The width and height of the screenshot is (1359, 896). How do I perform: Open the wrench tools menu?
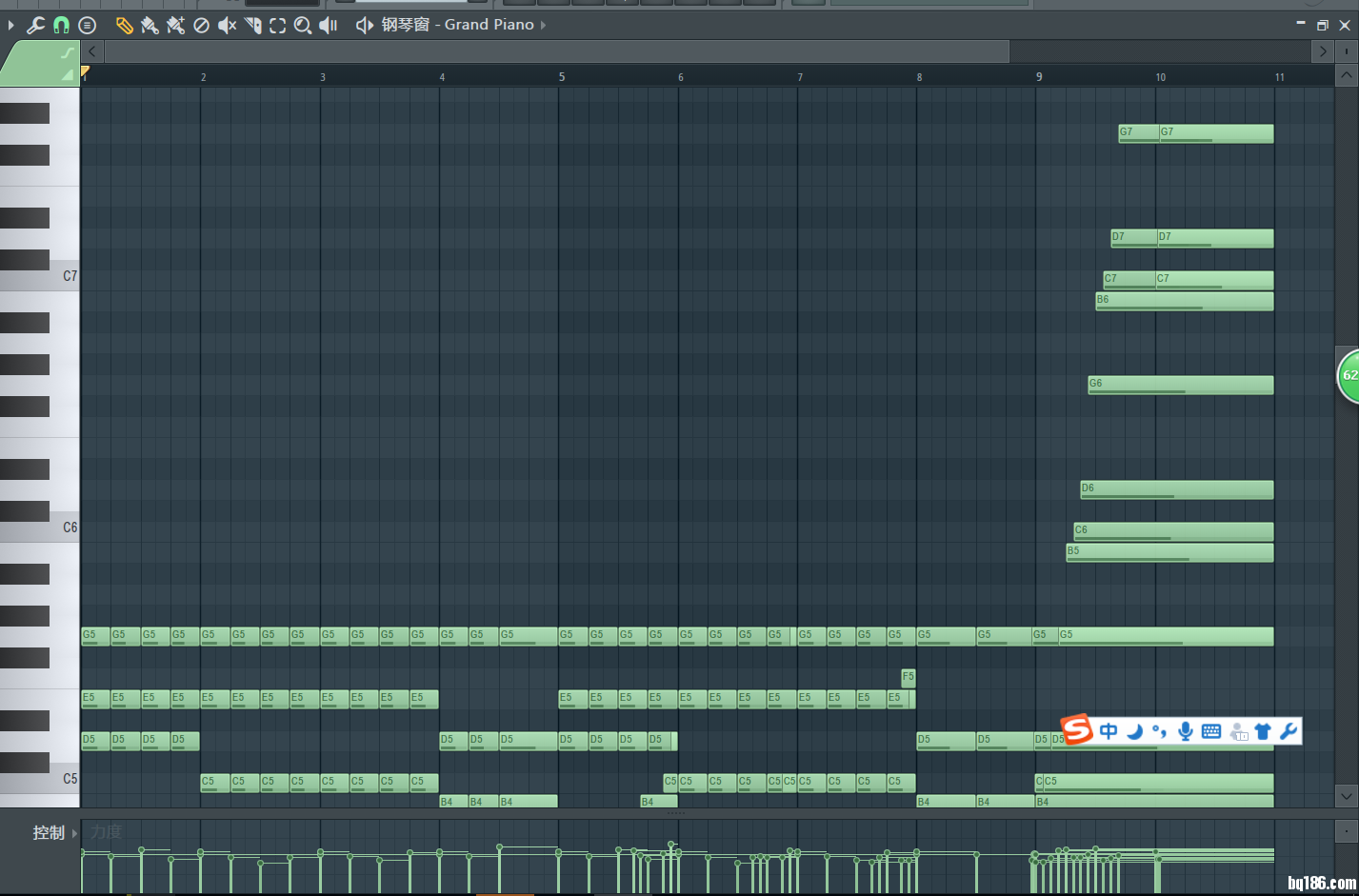[36, 26]
